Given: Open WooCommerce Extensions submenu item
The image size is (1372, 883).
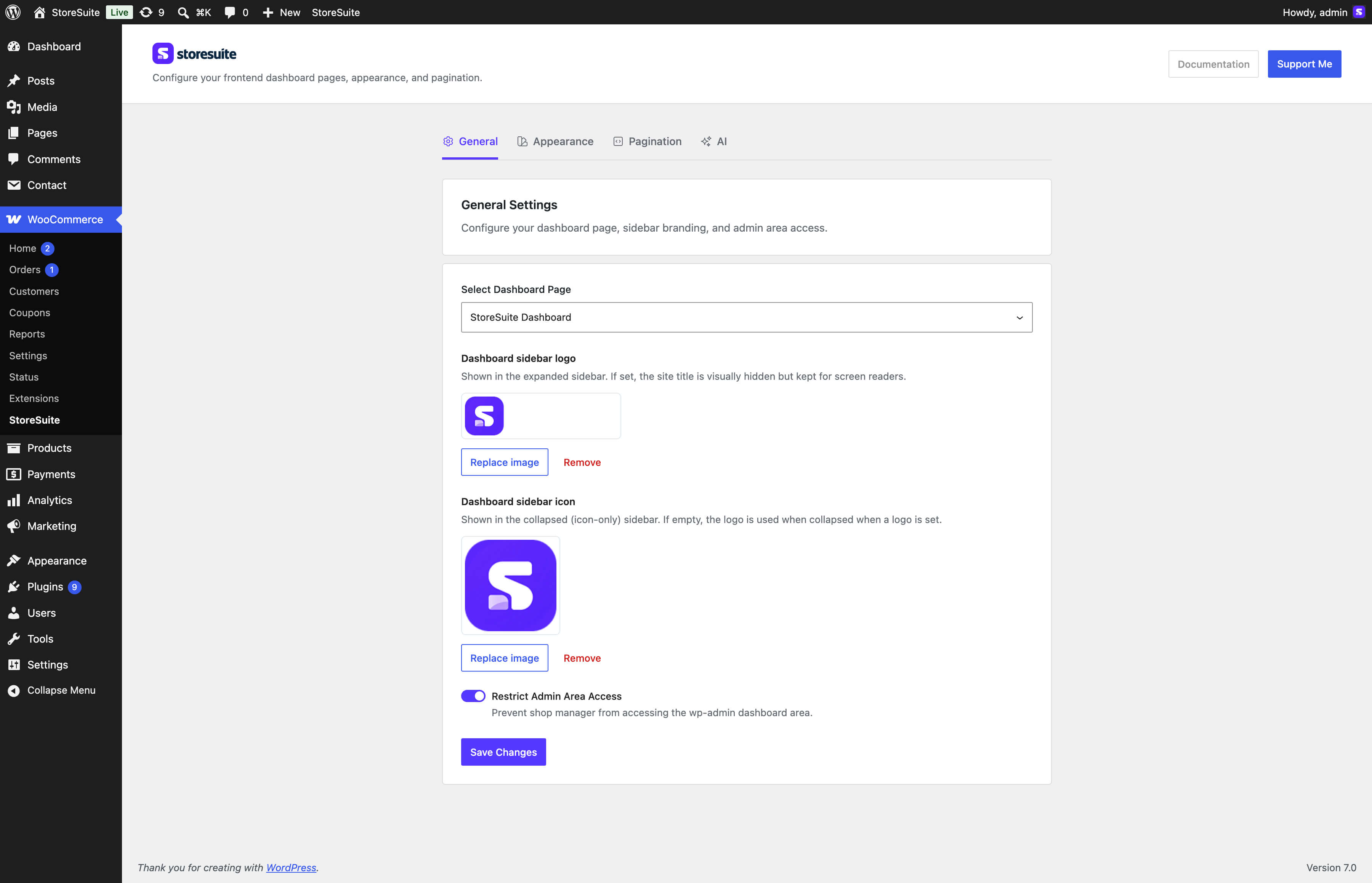Looking at the screenshot, I should [34, 398].
